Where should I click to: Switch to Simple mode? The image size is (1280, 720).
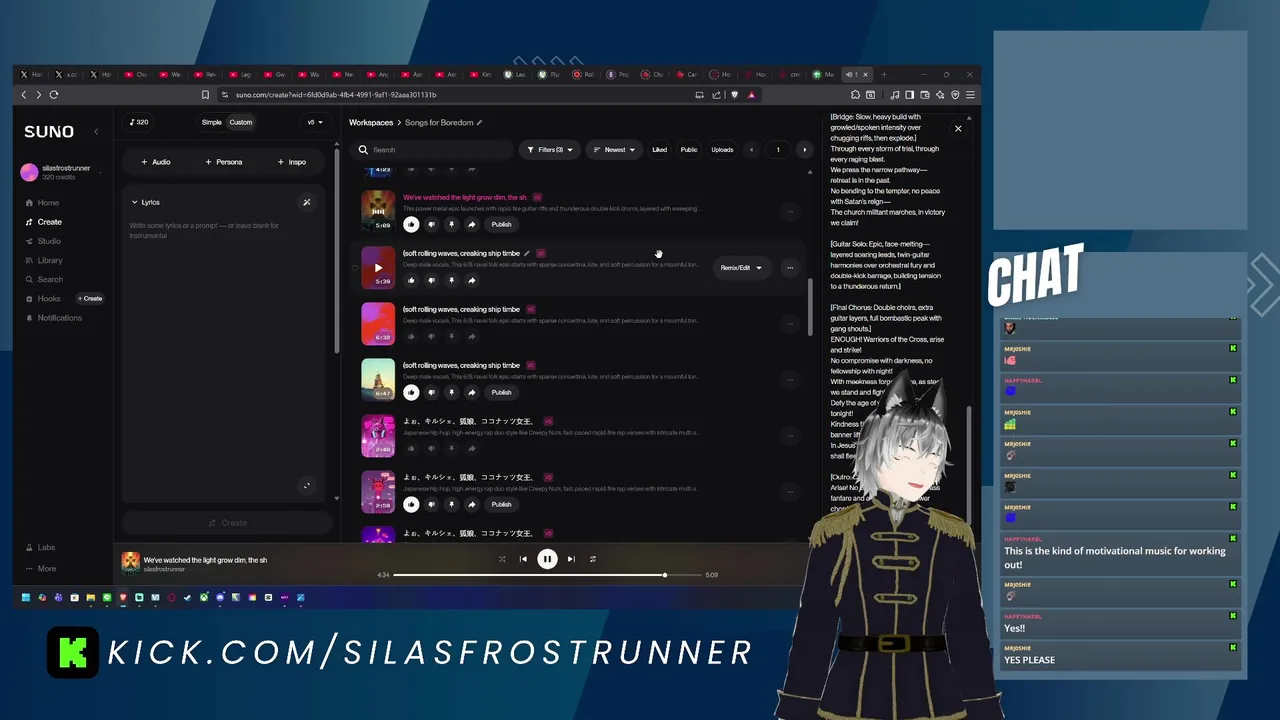pos(211,122)
